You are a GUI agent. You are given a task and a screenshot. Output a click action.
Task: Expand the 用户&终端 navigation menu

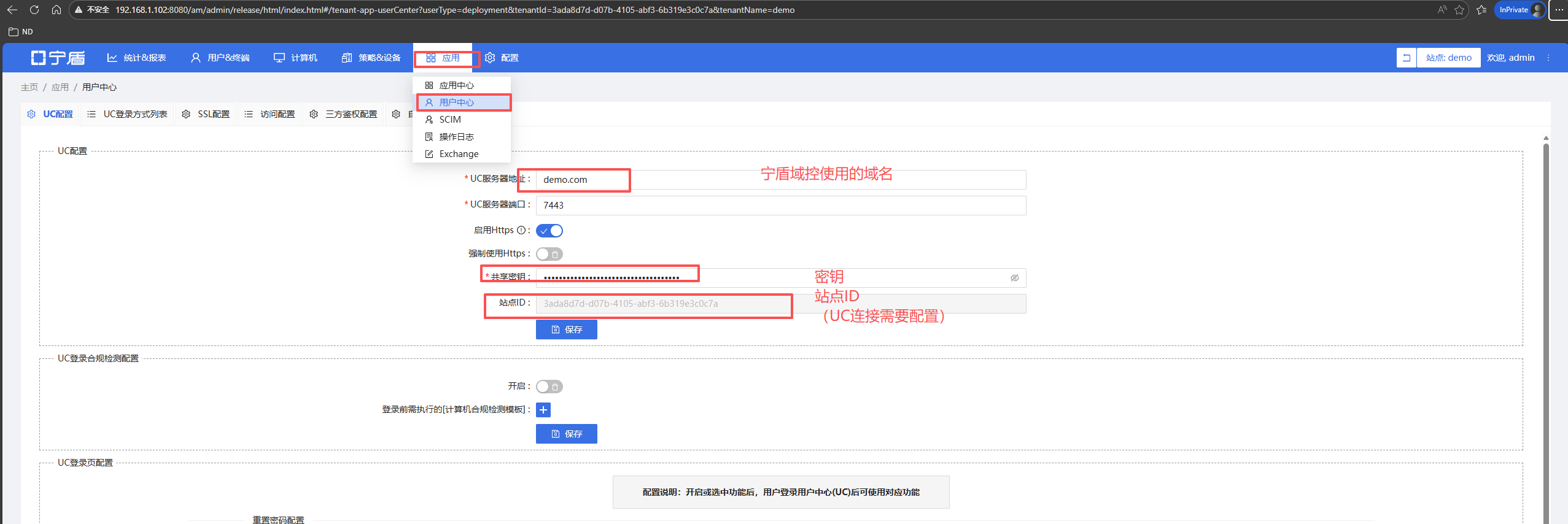click(220, 58)
